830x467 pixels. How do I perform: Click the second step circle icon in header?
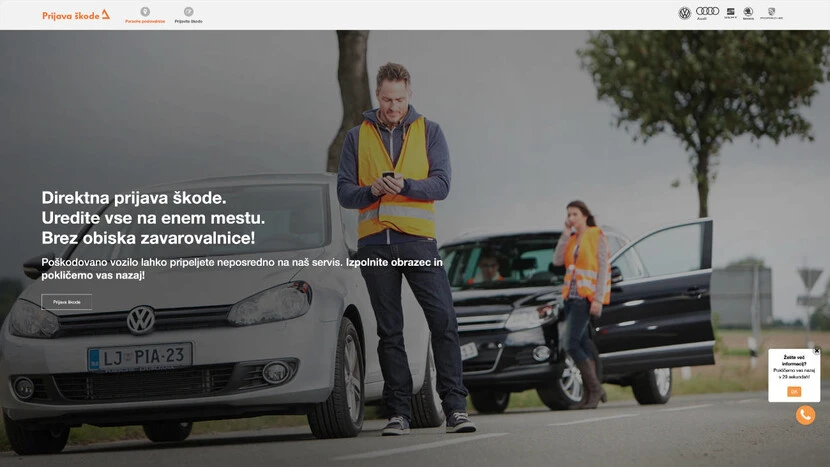pos(188,11)
